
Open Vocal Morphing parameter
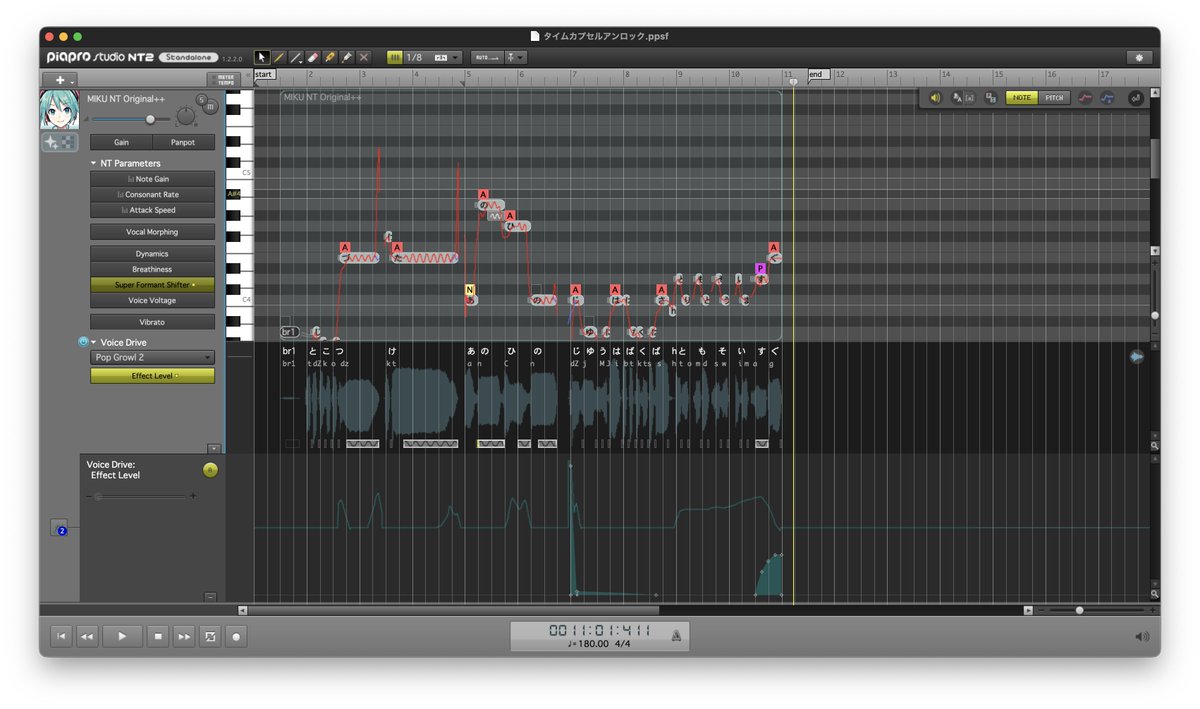pyautogui.click(x=152, y=232)
